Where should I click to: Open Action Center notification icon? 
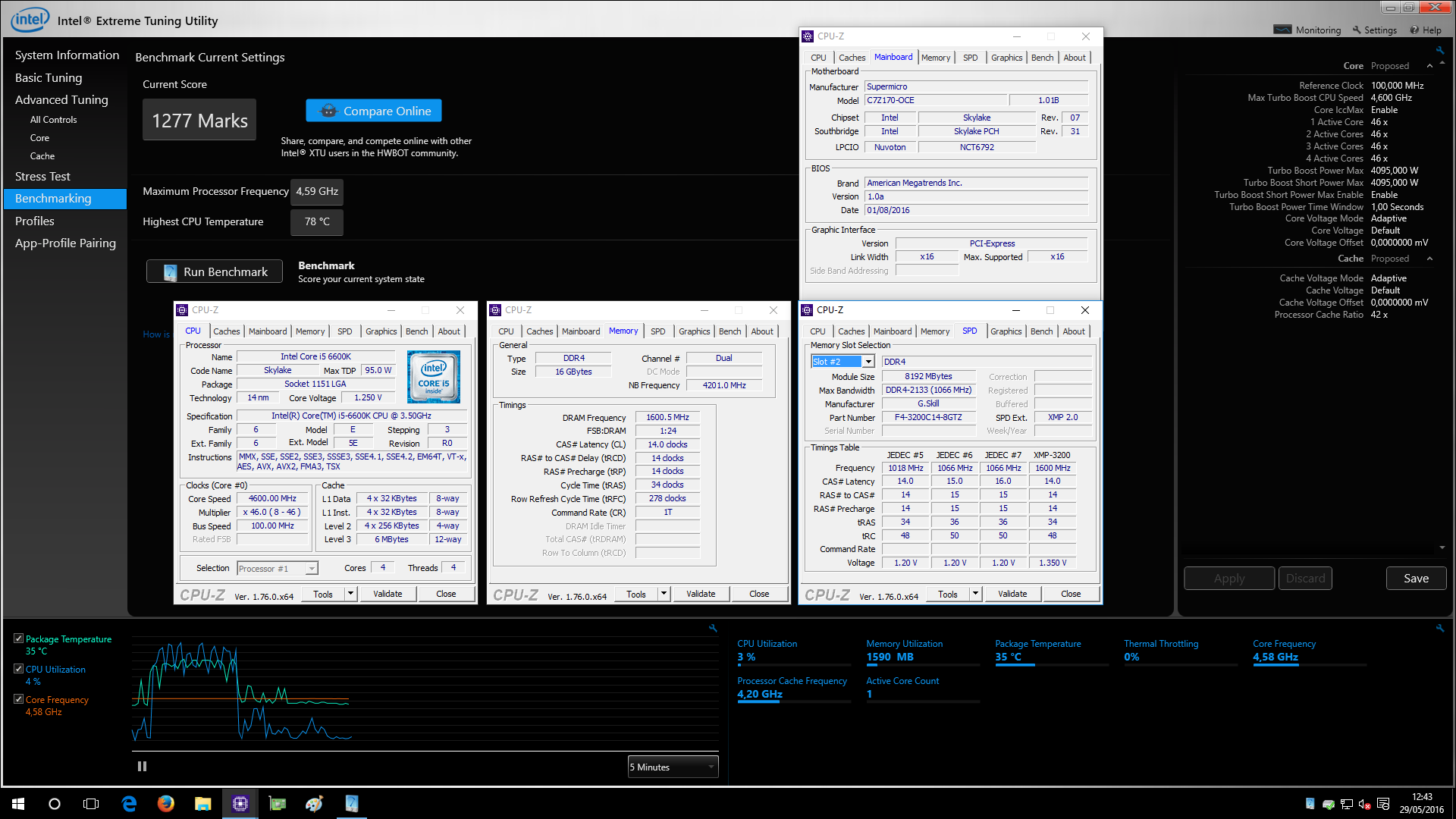1383,804
